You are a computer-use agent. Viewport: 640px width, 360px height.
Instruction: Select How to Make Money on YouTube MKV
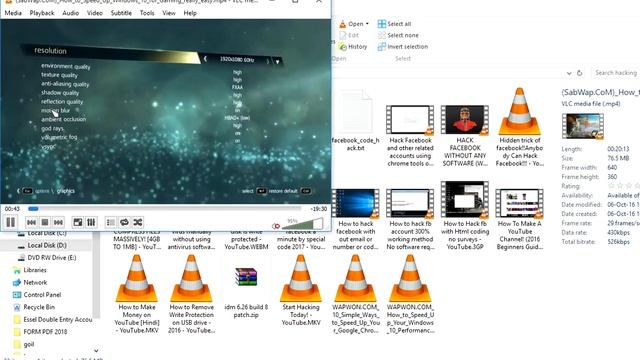click(137, 294)
